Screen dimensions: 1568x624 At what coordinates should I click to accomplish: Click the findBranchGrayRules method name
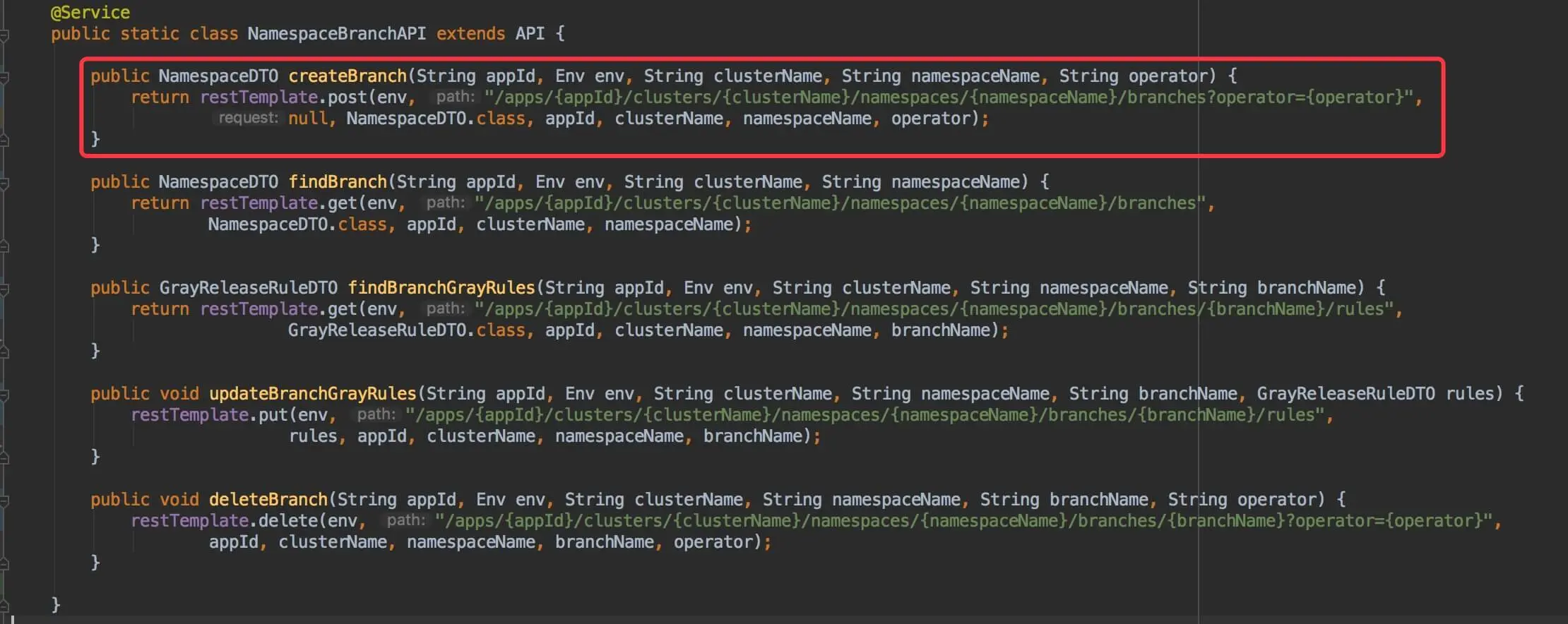pos(441,287)
